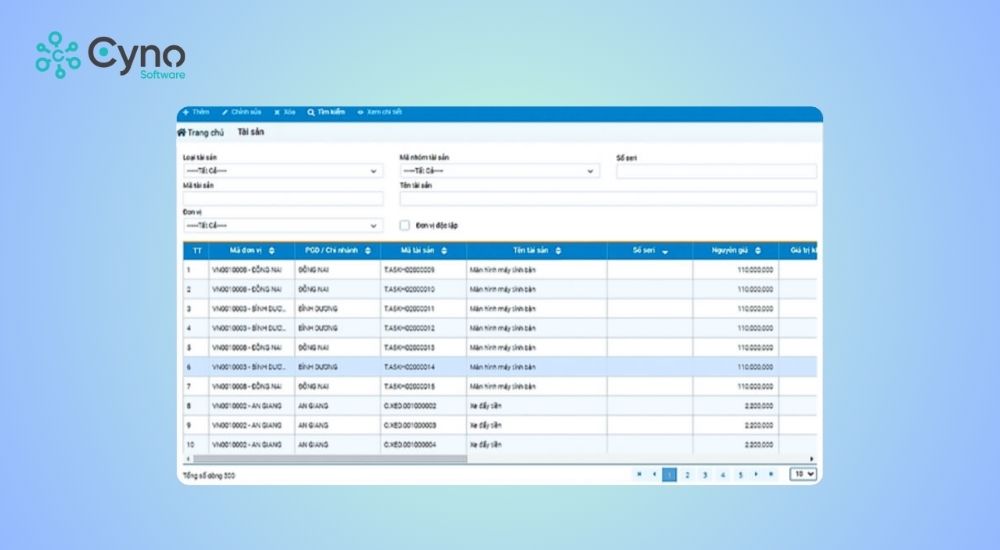The image size is (1000, 550).
Task: Sort by Tên tài sản column header icon
Action: pos(558,251)
